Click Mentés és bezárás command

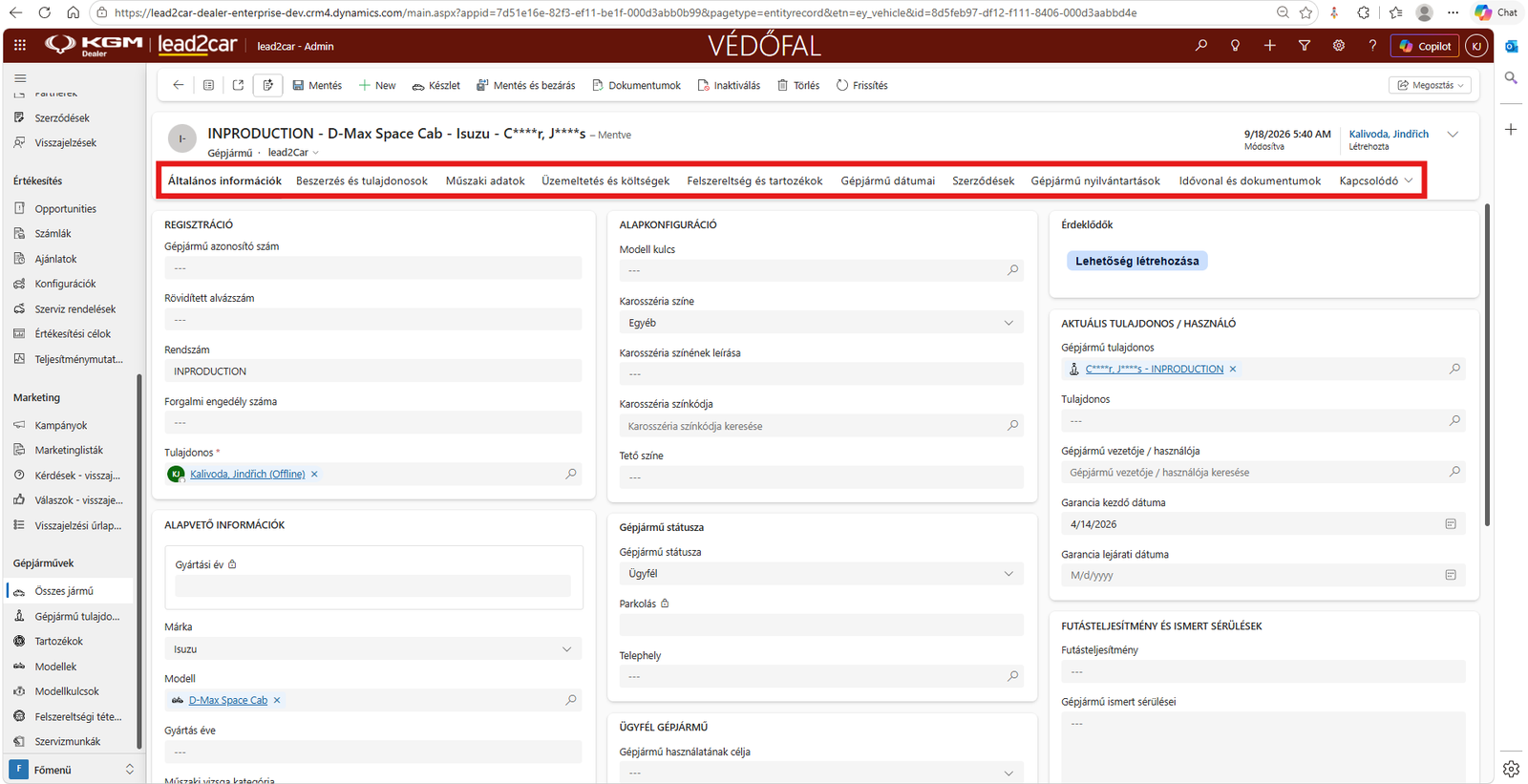(x=526, y=85)
